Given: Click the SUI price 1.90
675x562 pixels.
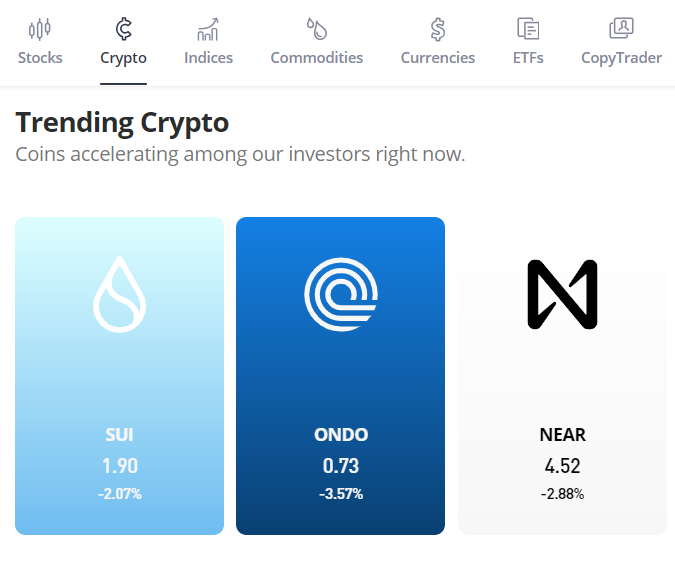Looking at the screenshot, I should click(x=119, y=466).
